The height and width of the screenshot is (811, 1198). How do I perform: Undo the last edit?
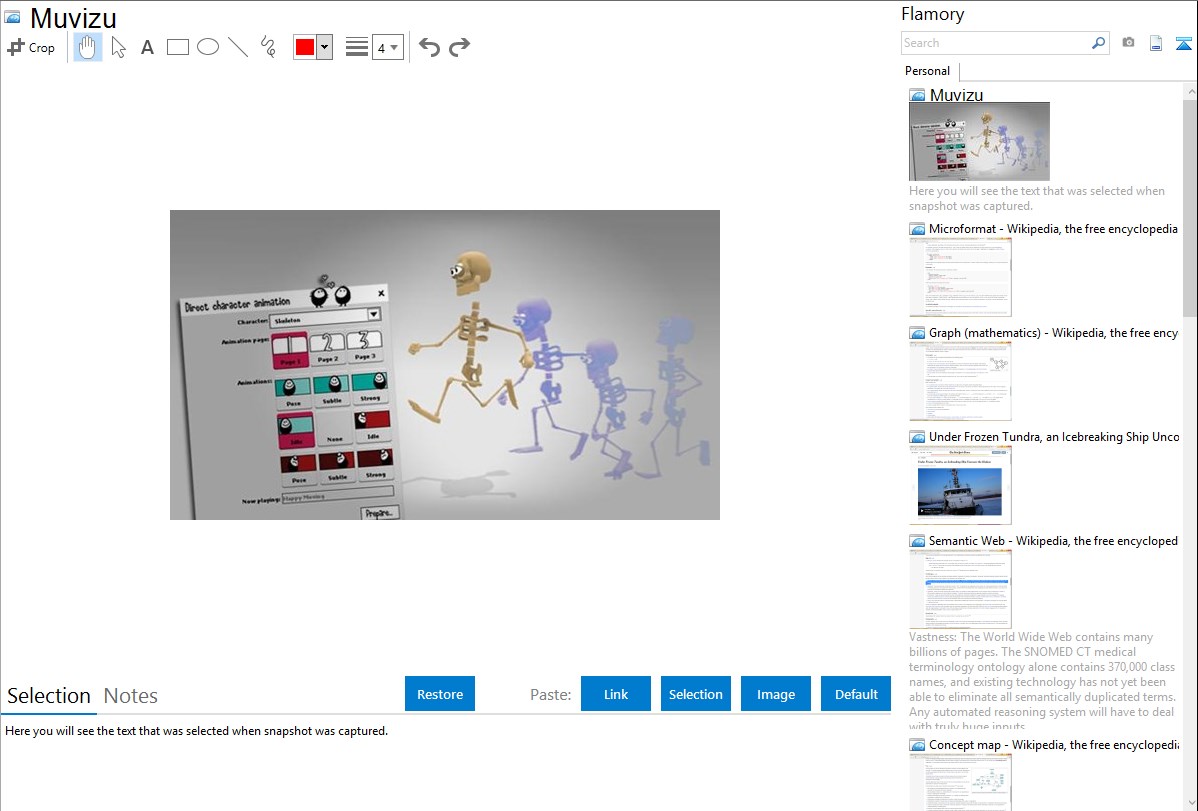click(x=429, y=47)
